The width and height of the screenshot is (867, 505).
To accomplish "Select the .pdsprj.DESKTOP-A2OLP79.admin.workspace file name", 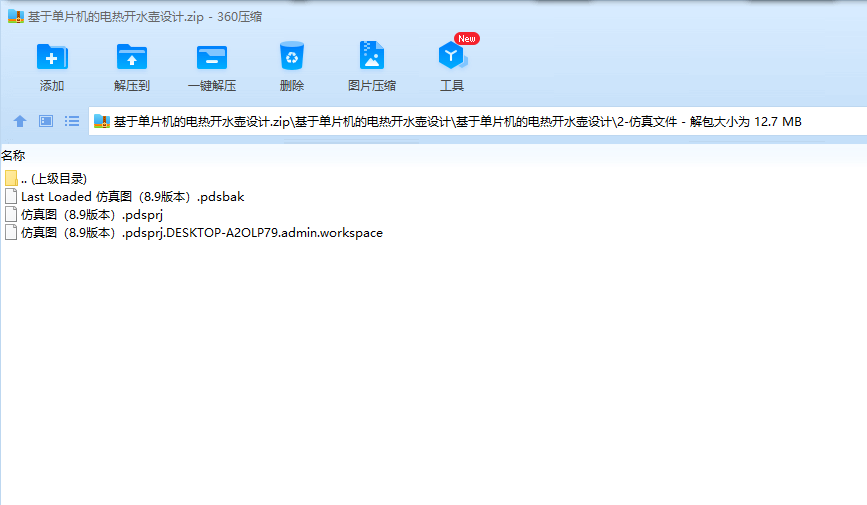I will [x=202, y=233].
